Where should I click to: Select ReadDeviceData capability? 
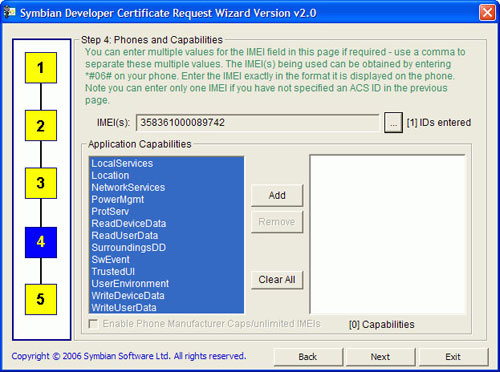coord(166,223)
